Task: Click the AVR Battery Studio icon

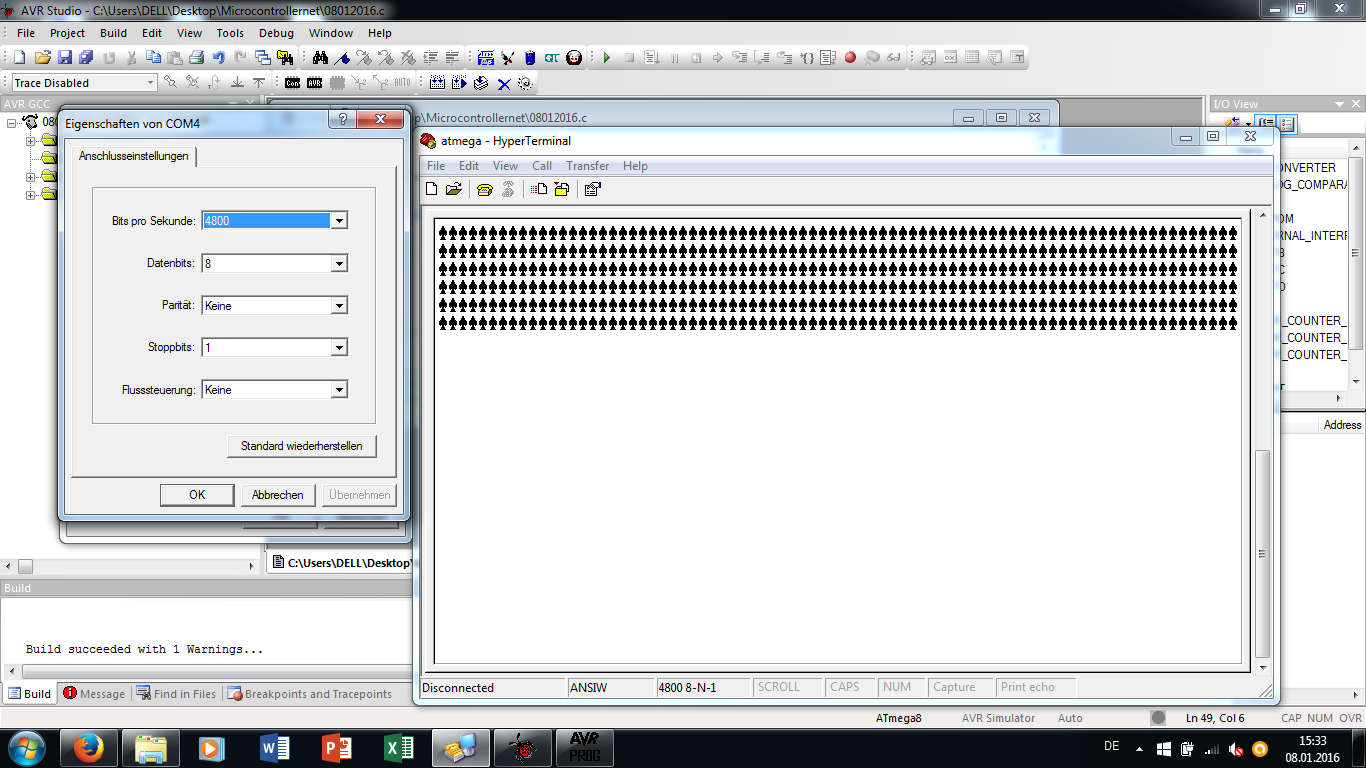Action: [x=530, y=58]
